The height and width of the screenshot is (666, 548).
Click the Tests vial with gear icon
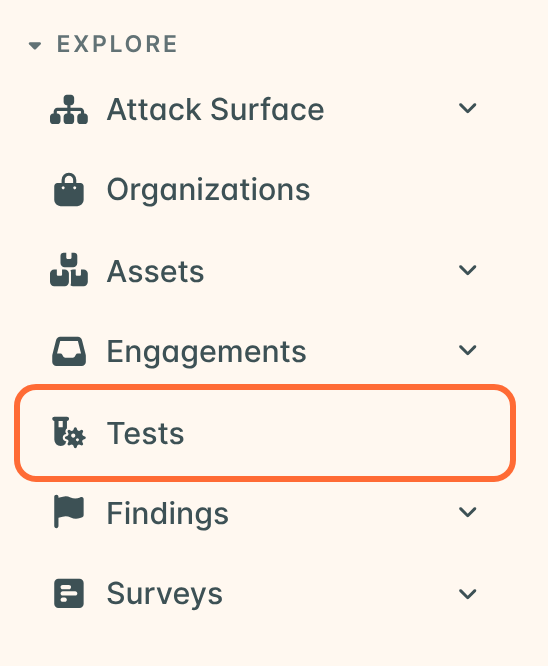[x=69, y=432]
